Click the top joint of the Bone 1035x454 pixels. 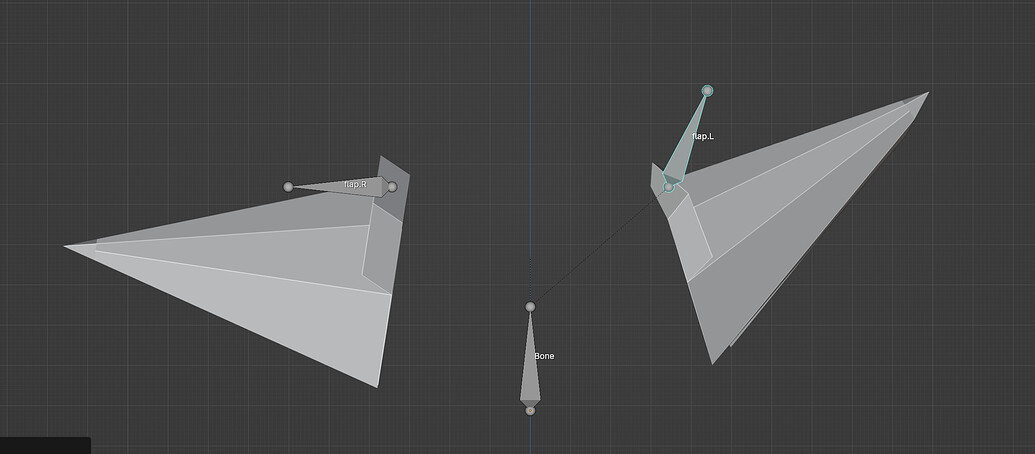click(530, 306)
